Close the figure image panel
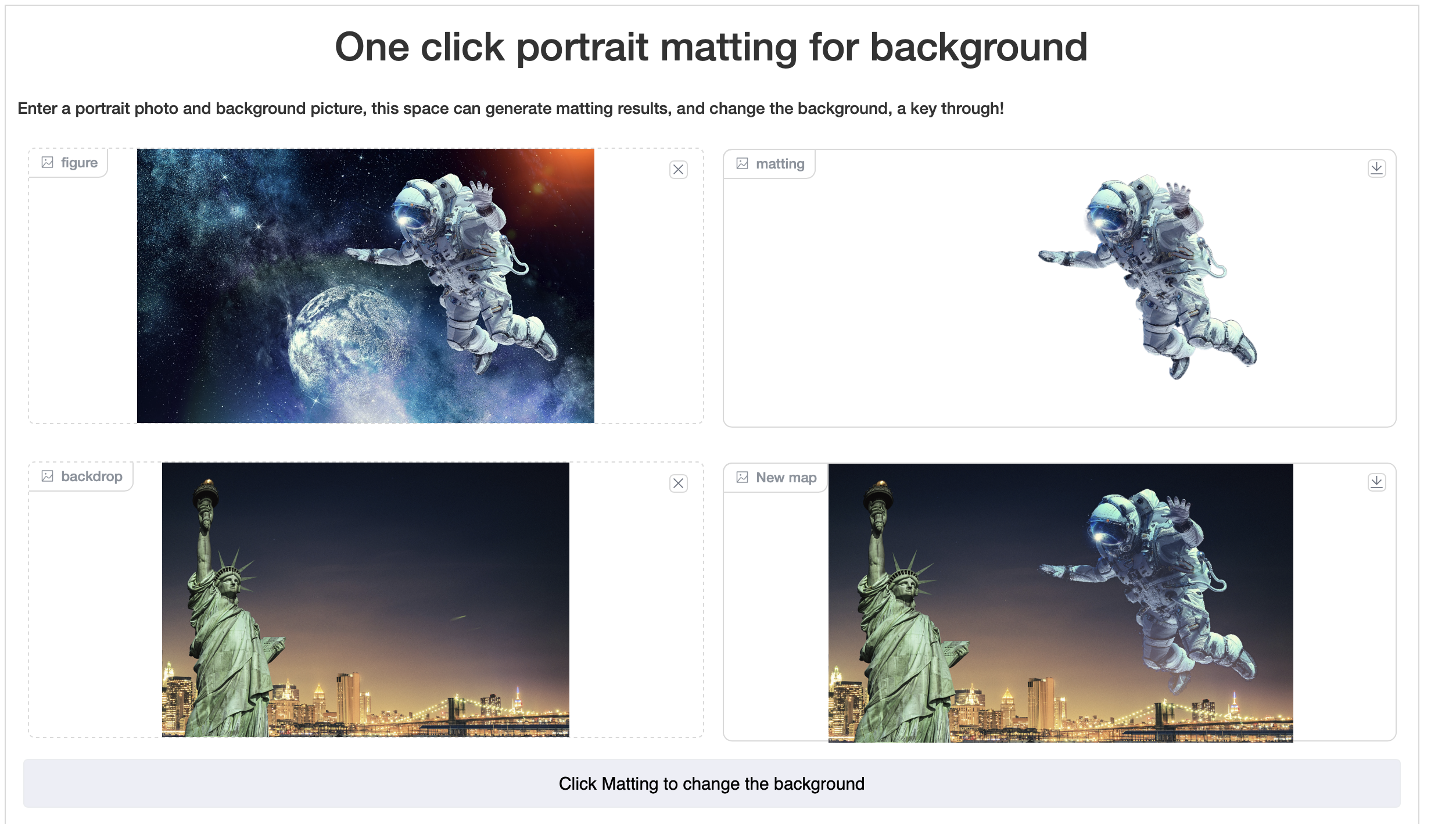 679,169
